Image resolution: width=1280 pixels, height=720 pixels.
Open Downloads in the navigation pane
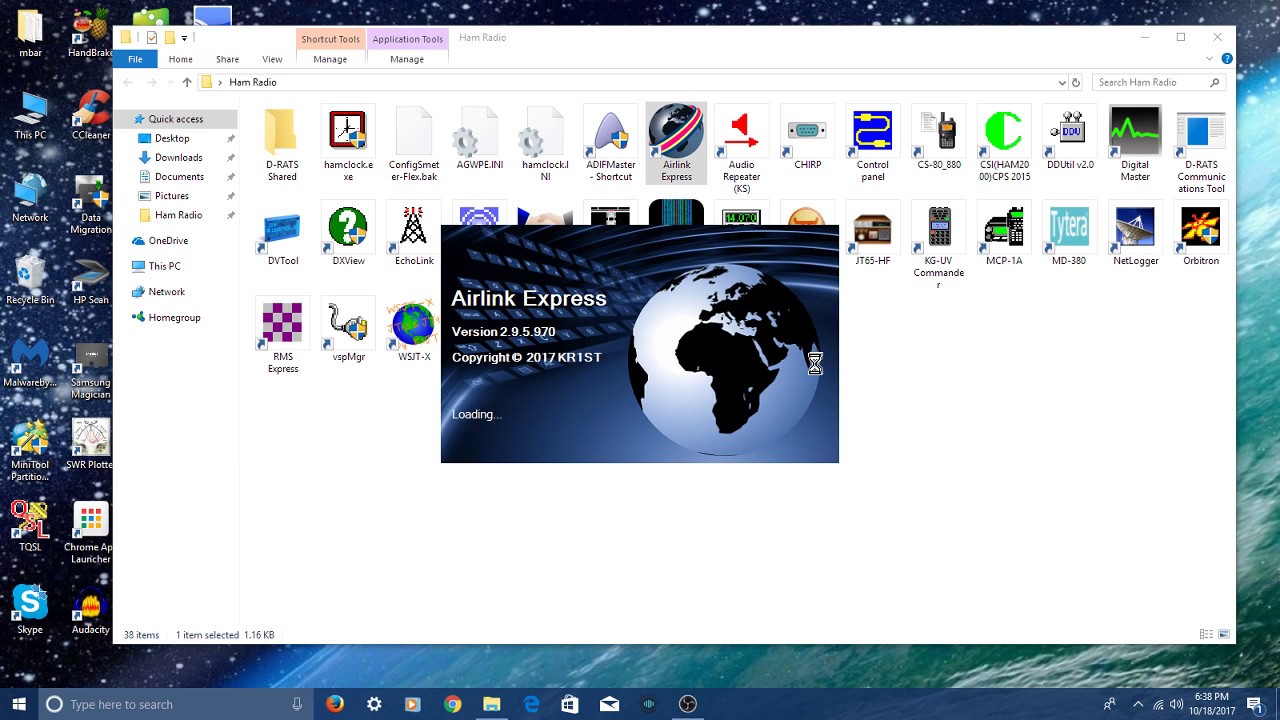(x=178, y=157)
